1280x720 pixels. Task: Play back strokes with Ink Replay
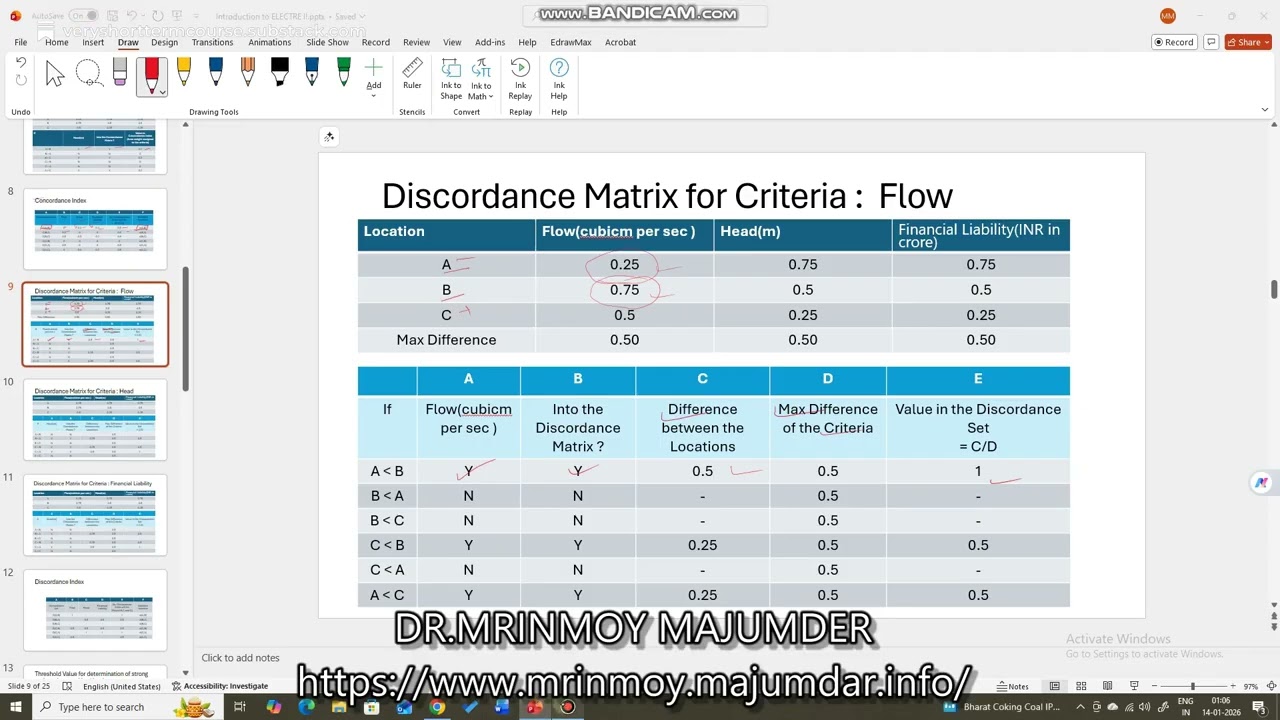[x=520, y=78]
